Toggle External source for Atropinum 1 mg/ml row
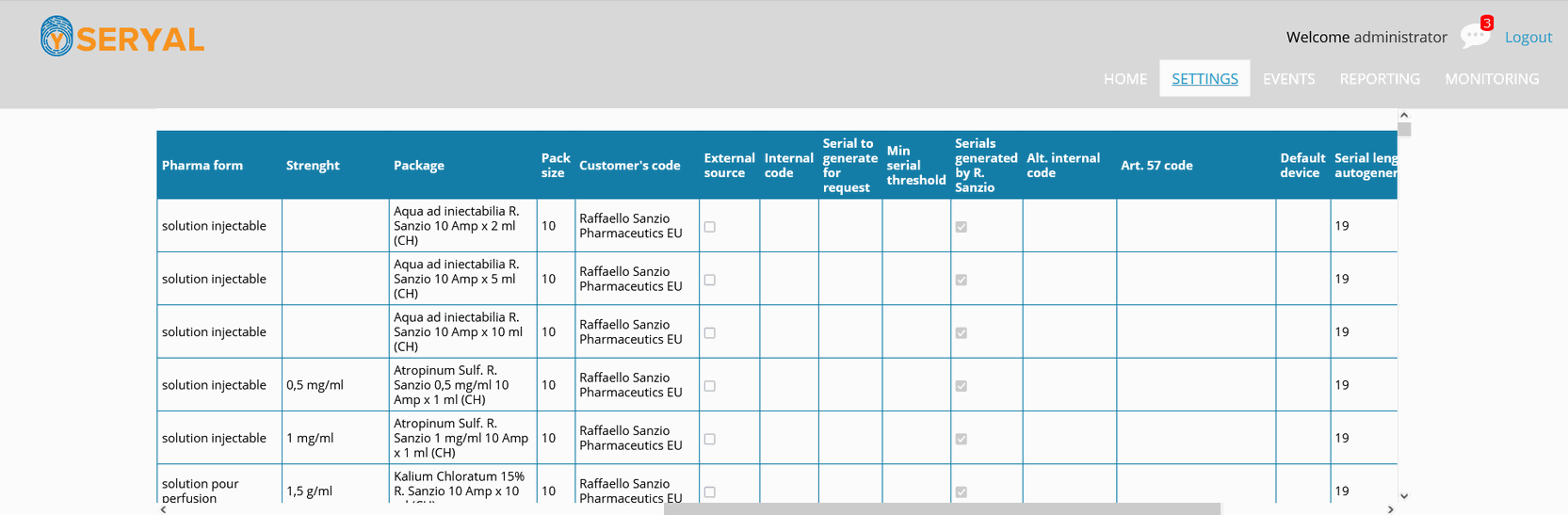This screenshot has width=1568, height=515. coord(710,439)
